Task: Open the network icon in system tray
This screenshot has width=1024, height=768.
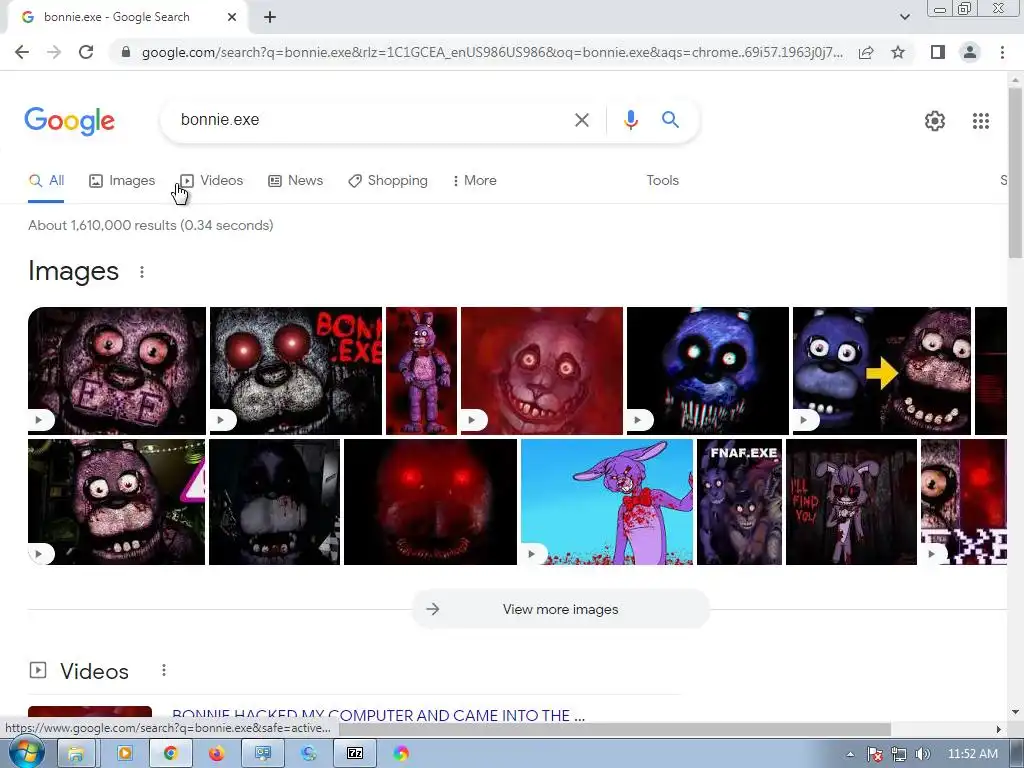Action: [x=899, y=754]
